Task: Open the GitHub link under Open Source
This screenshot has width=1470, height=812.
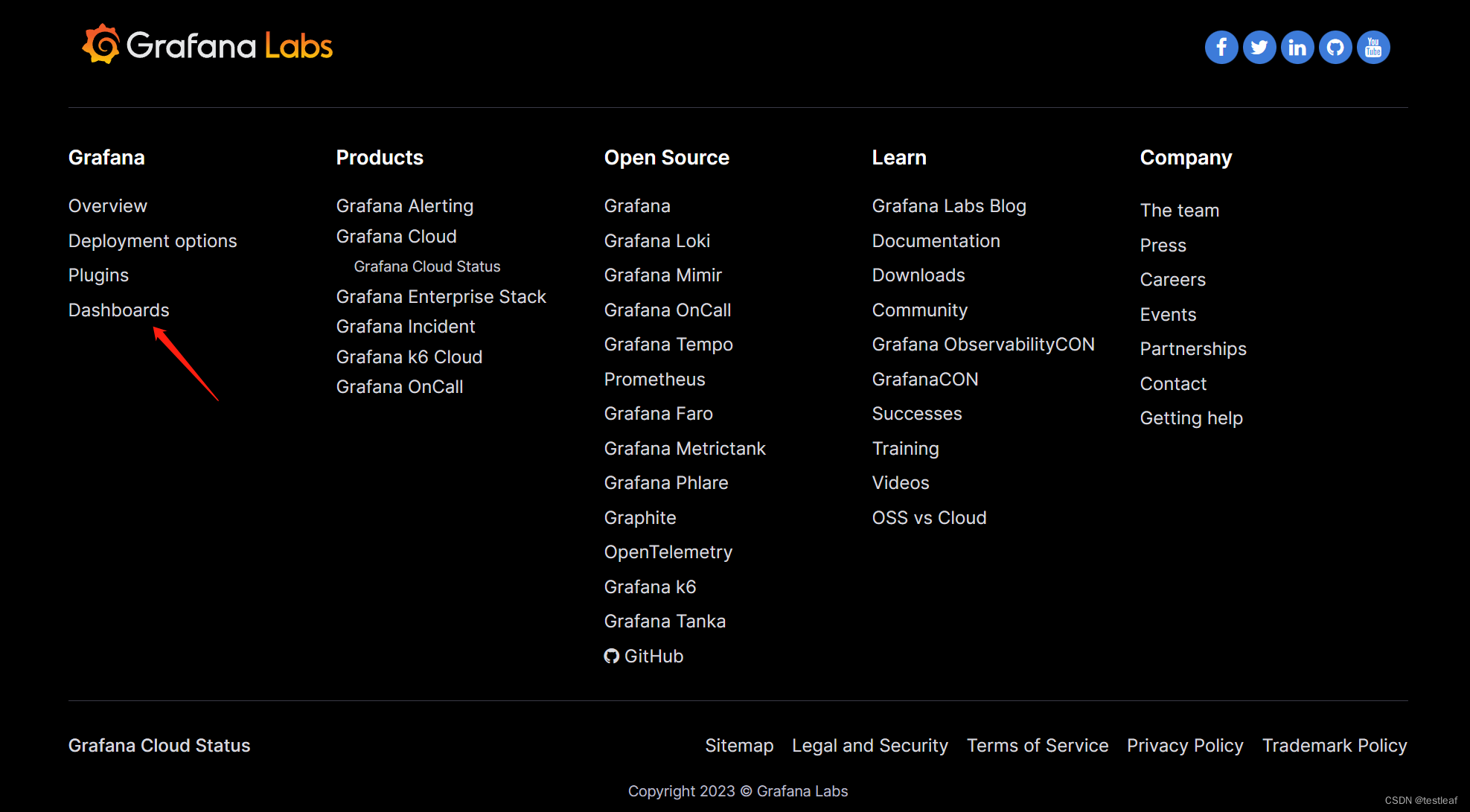Action: click(644, 656)
